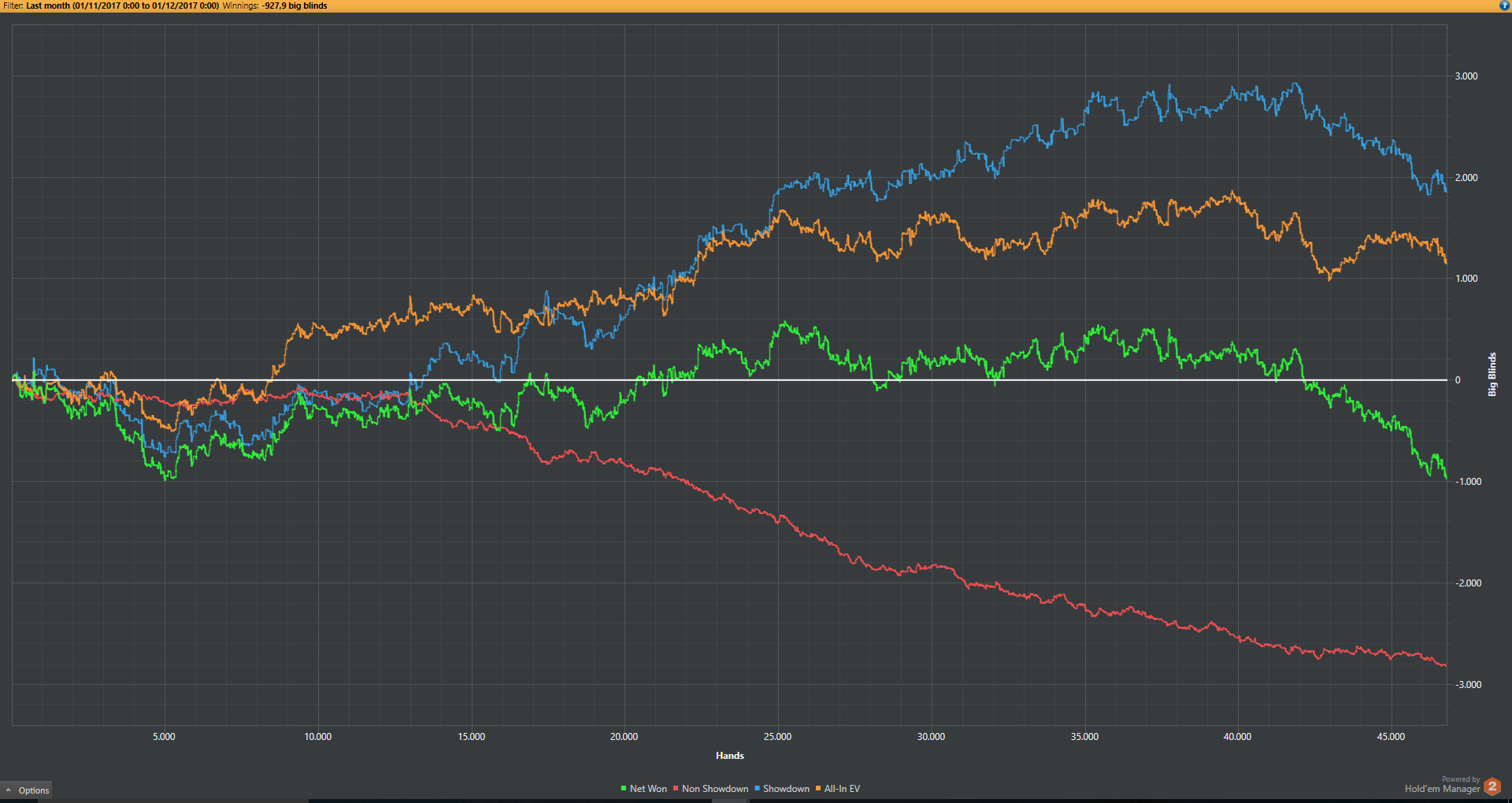Click the "5.000" hands axis label
Screen dimensions: 1512x803
164,737
